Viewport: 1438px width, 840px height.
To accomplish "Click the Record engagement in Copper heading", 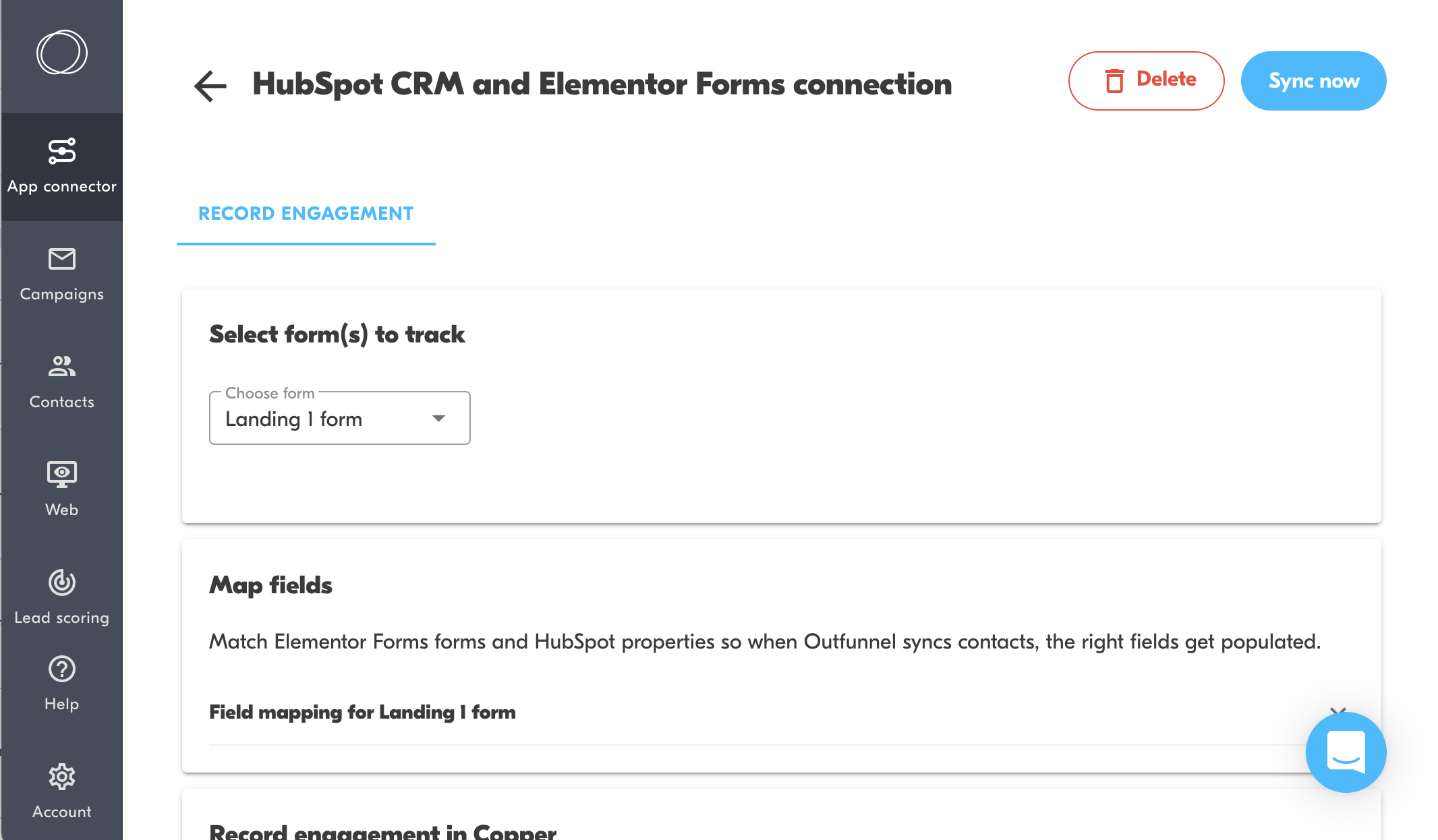I will click(382, 832).
